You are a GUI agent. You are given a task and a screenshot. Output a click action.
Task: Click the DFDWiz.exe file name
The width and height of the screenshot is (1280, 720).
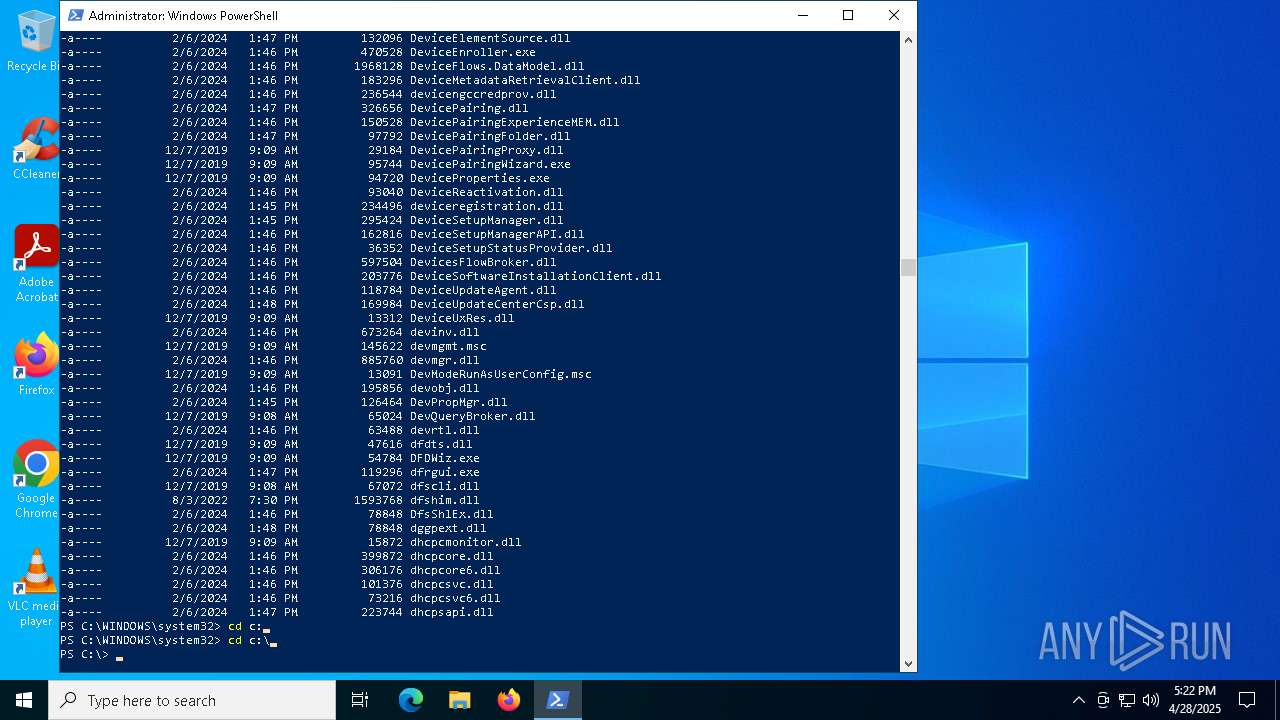(444, 458)
